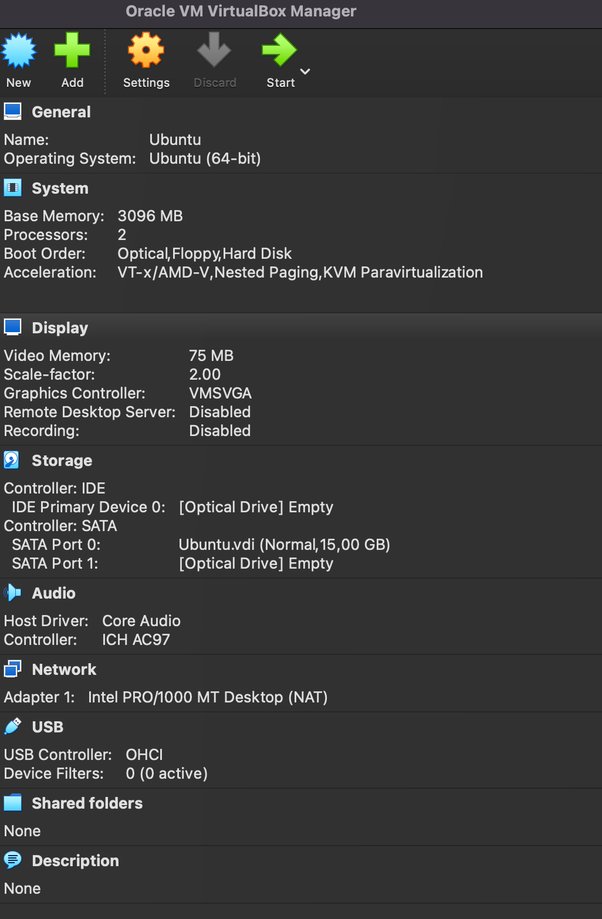Click the Storage section disk icon
The width and height of the screenshot is (602, 919).
tap(14, 460)
